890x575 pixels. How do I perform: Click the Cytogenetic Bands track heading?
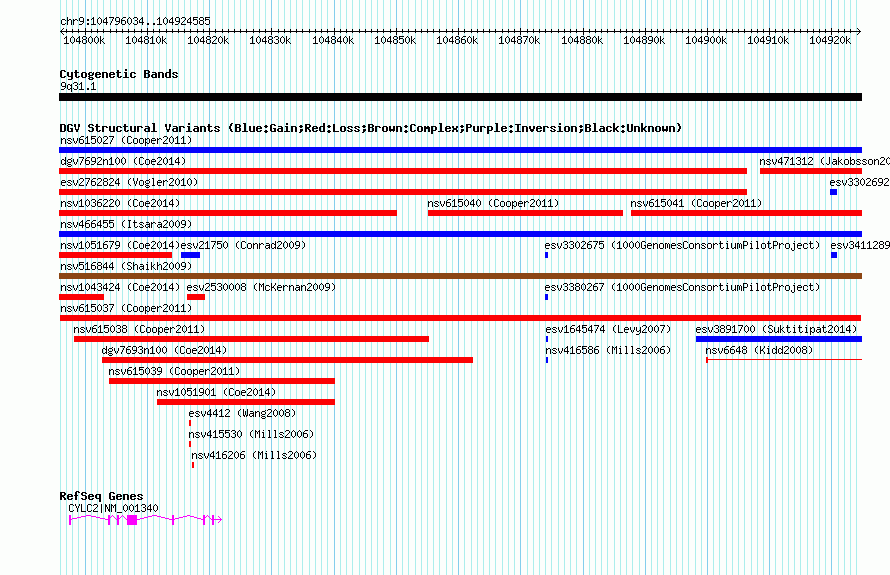click(x=119, y=74)
